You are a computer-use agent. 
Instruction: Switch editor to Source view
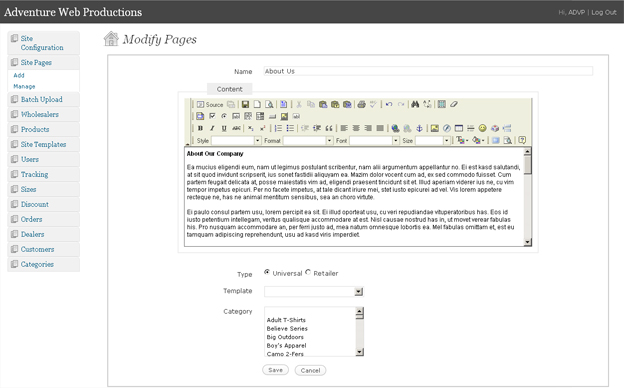[x=210, y=104]
